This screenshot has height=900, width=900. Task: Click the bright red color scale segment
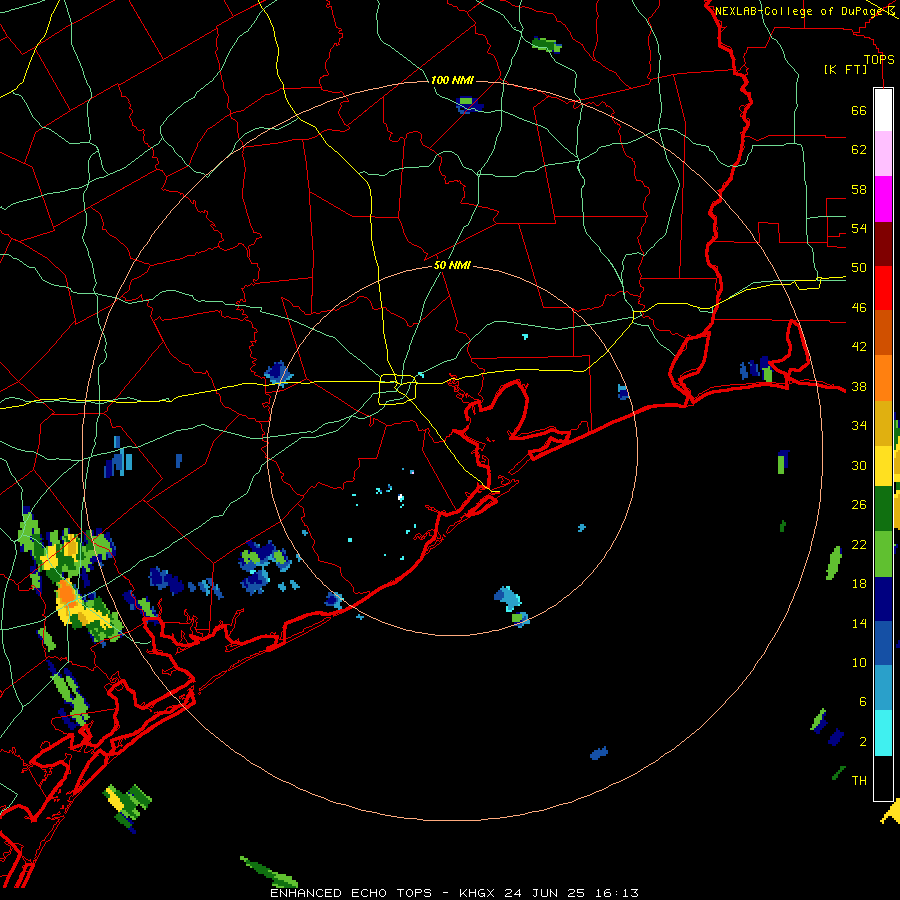(x=883, y=288)
